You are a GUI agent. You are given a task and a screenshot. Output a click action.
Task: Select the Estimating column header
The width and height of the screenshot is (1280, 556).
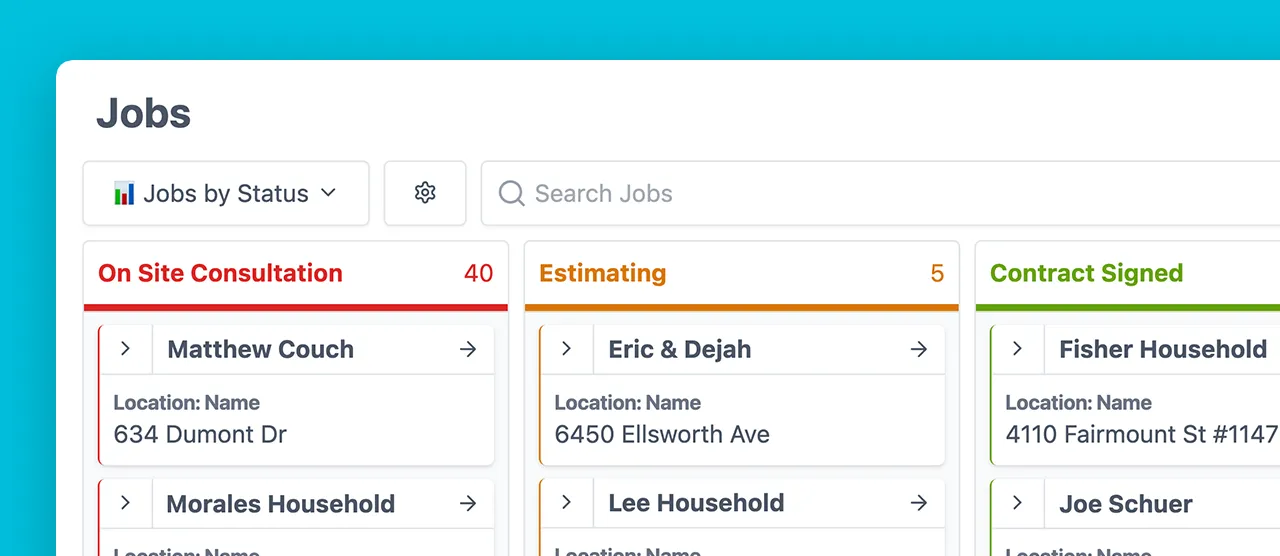point(602,273)
